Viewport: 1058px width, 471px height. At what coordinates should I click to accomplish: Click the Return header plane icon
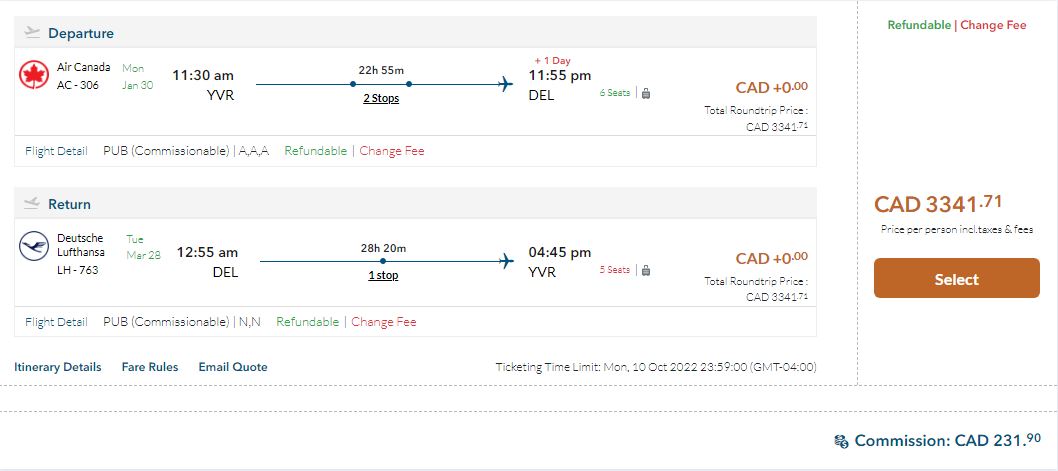pos(32,204)
